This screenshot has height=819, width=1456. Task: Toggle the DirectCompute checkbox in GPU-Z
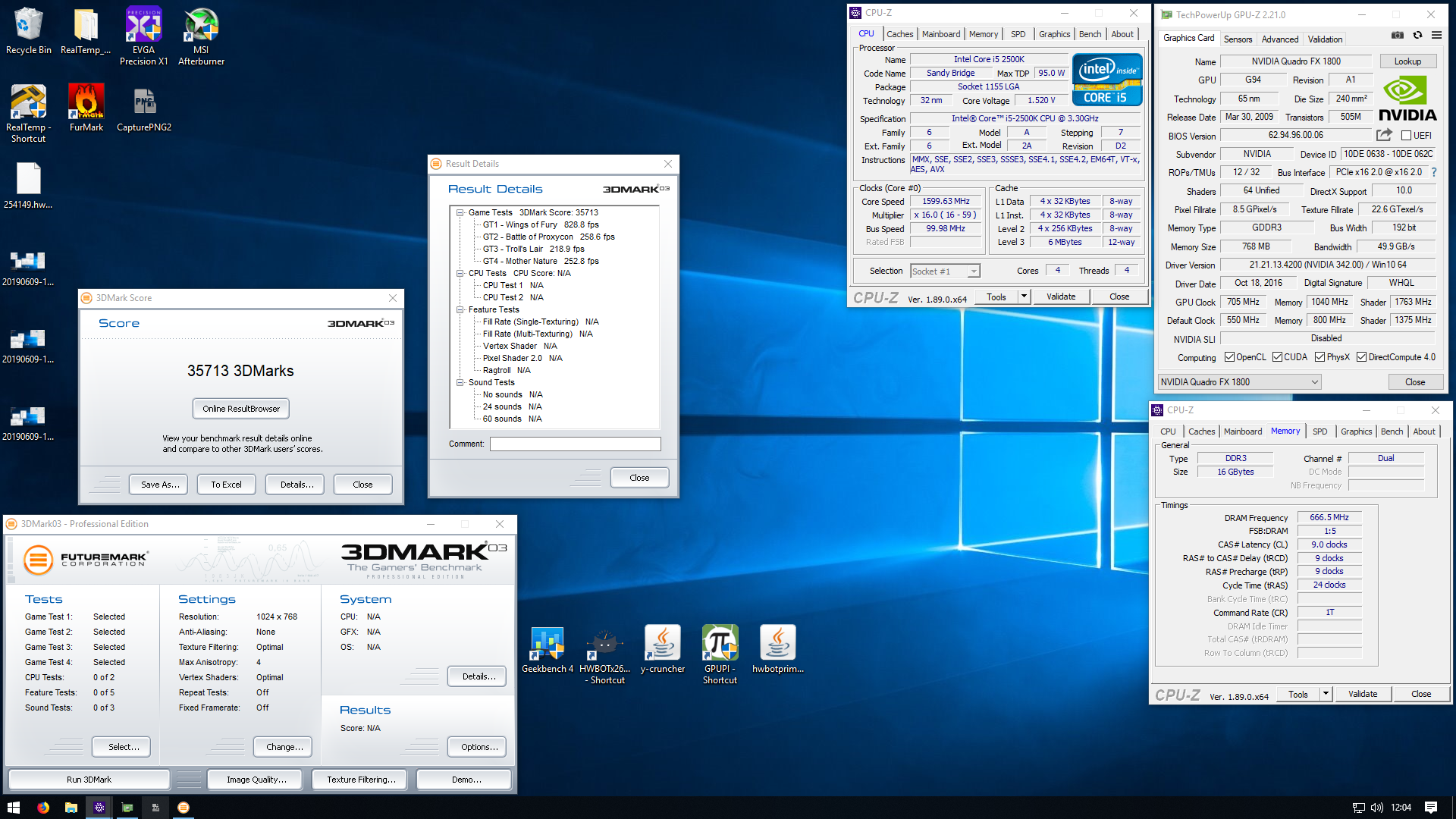[x=1362, y=357]
